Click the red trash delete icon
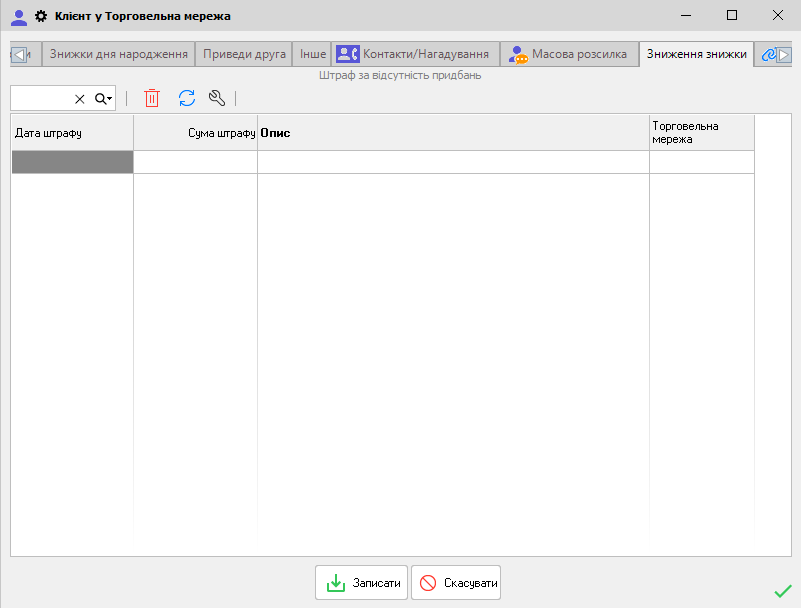Viewport: 801px width, 608px height. 152,98
